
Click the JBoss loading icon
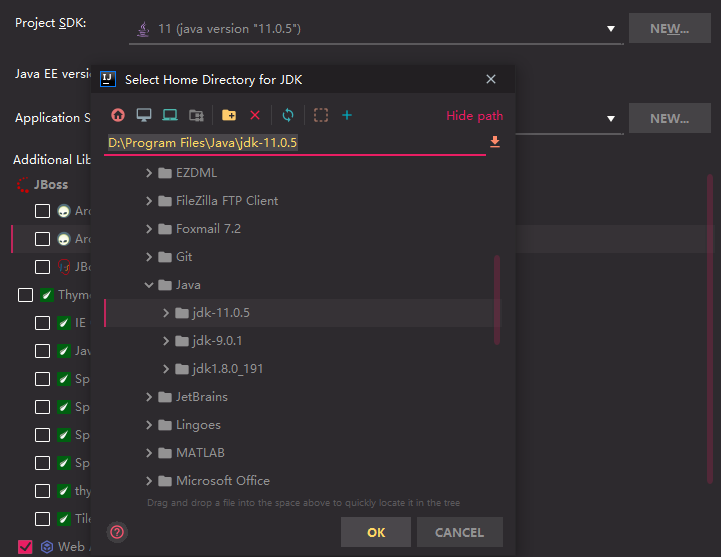[x=23, y=185]
